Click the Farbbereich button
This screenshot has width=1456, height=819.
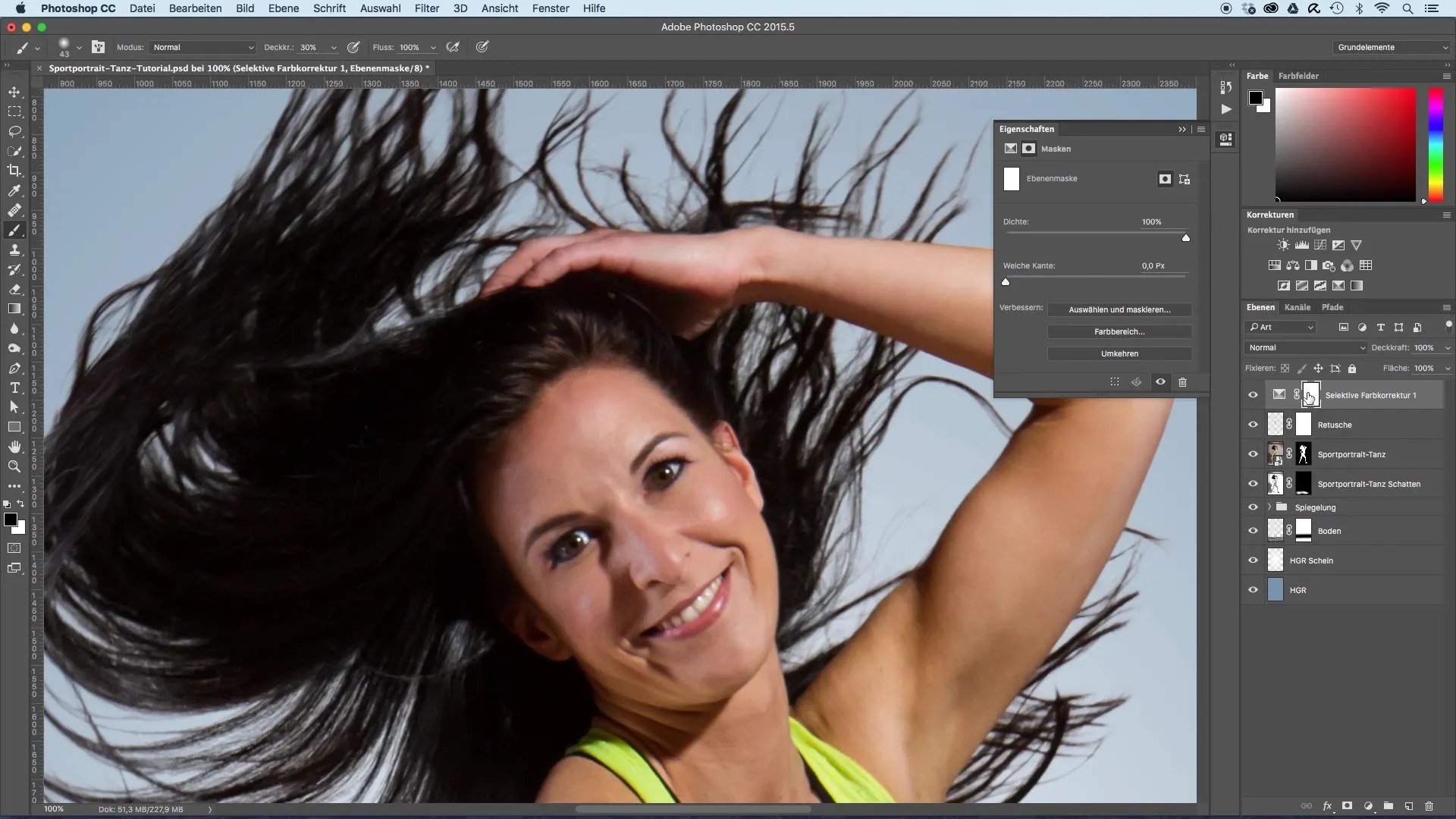point(1119,331)
